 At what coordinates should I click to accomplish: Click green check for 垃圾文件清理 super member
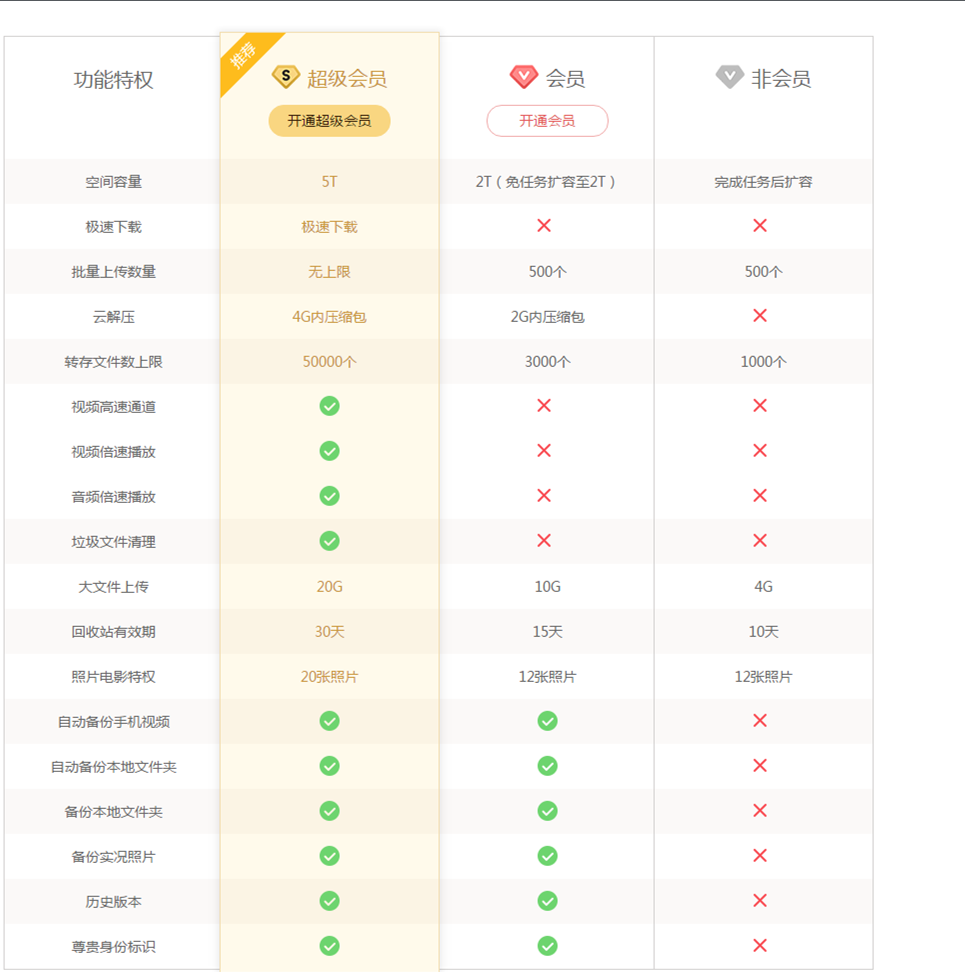point(329,541)
